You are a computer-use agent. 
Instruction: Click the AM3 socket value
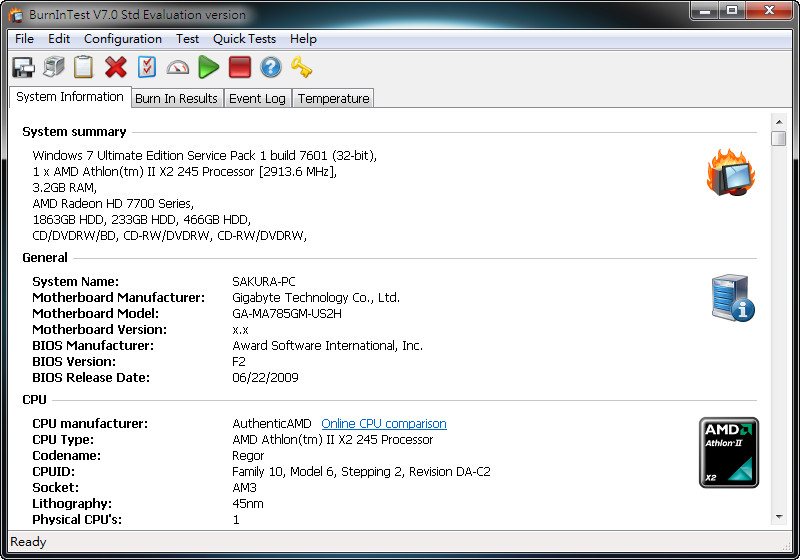coord(244,488)
